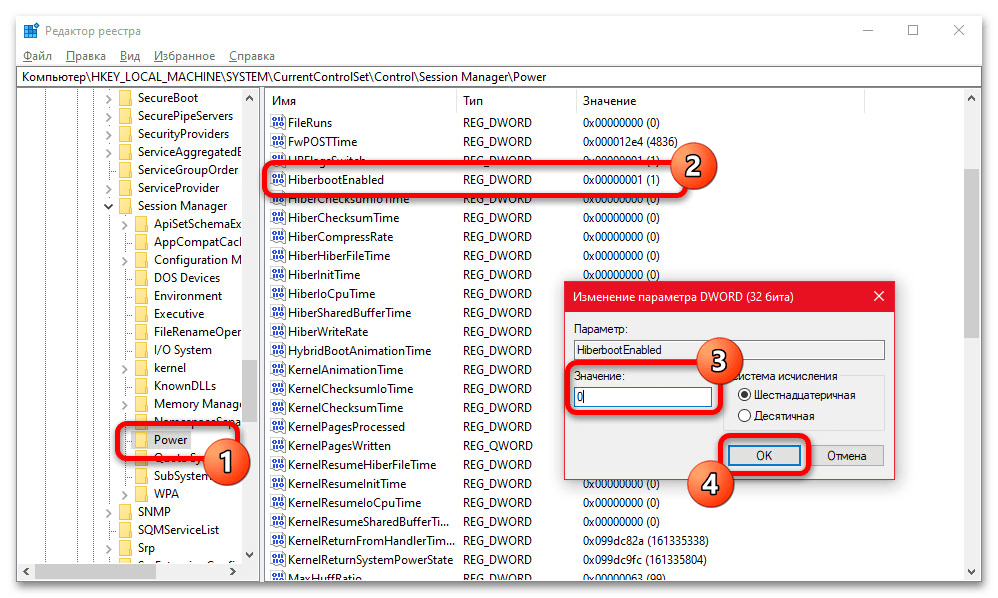The height and width of the screenshot is (598, 998).
Task: Click the Значение value input field
Action: [x=643, y=397]
